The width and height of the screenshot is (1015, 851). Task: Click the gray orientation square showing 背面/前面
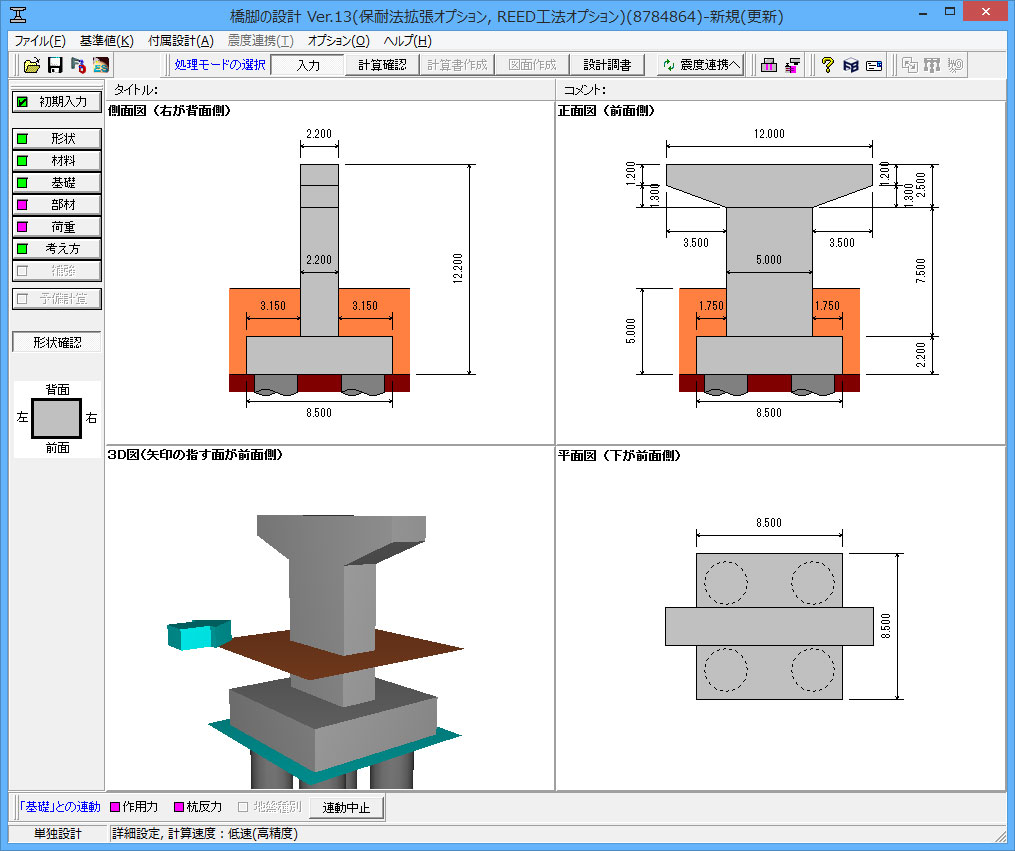click(x=57, y=418)
